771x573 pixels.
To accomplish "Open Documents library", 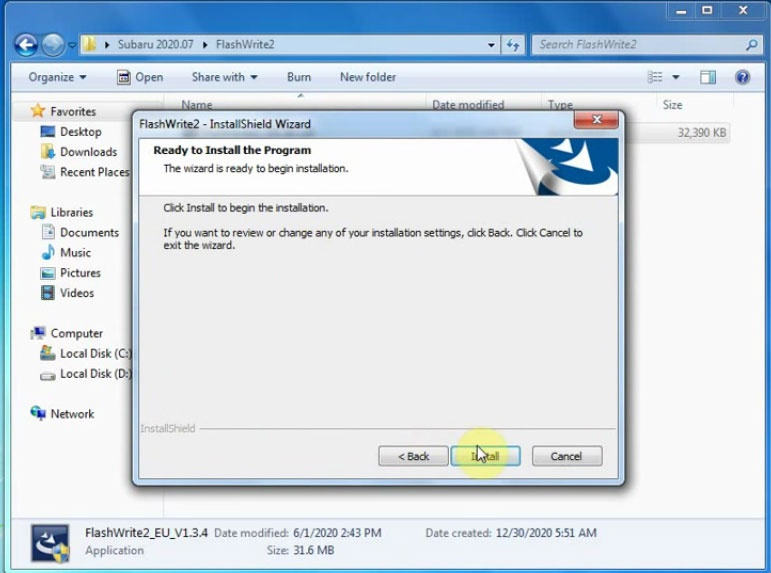I will pyautogui.click(x=89, y=233).
